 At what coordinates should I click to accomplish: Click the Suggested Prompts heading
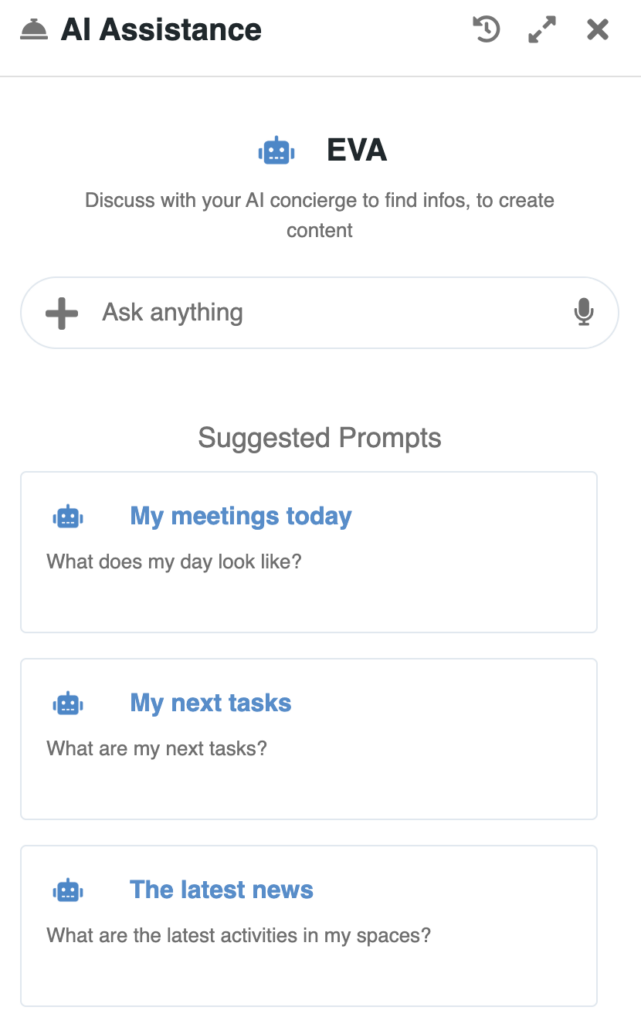320,438
